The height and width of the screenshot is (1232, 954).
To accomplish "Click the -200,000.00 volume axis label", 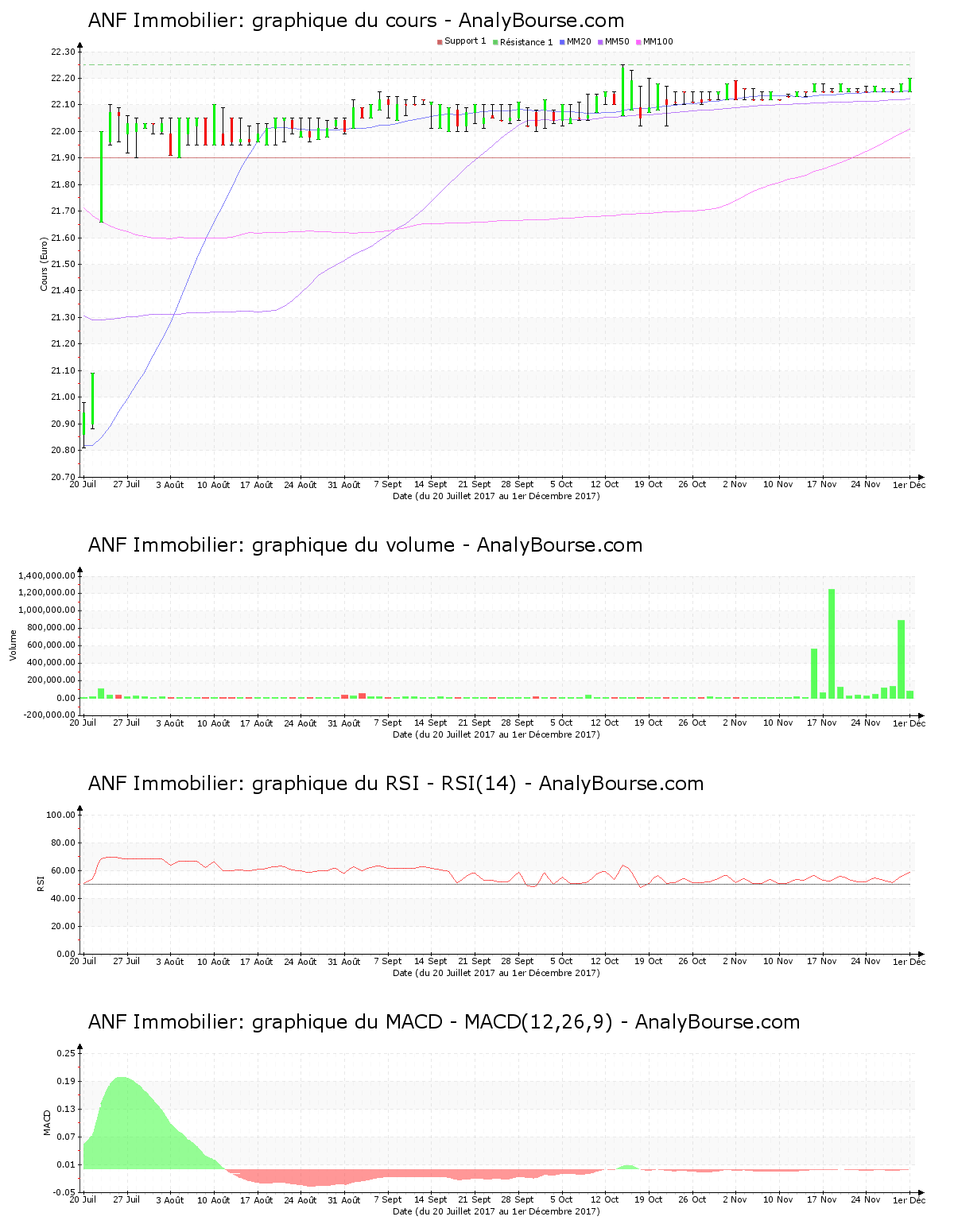I will 48,715.
